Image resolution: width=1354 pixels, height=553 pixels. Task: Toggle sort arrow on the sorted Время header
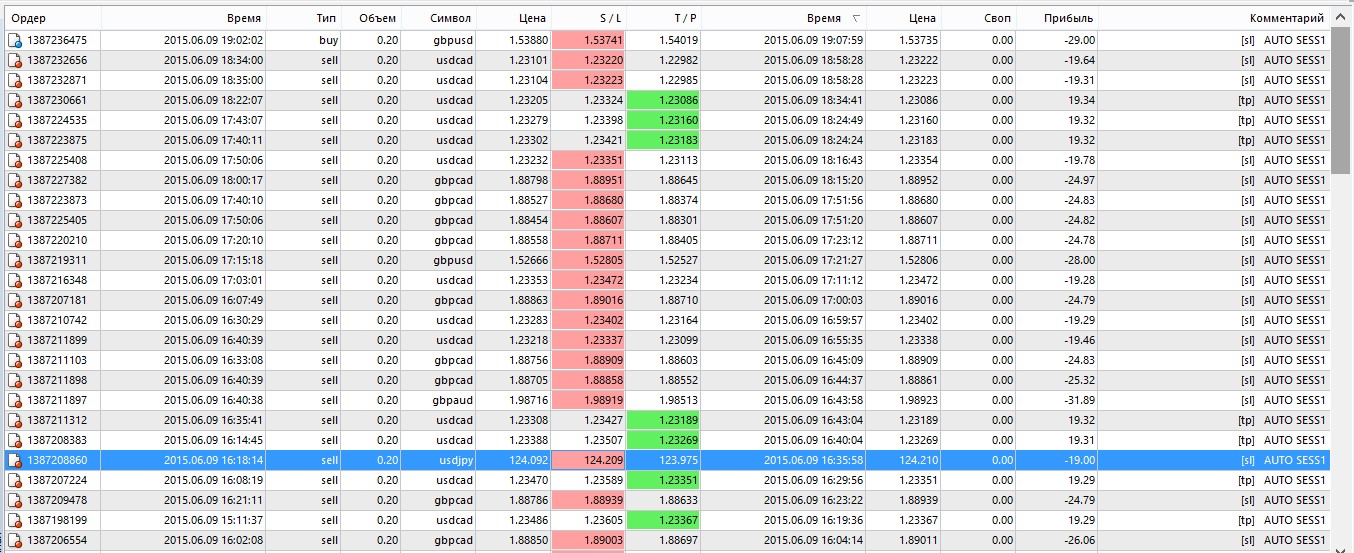855,19
